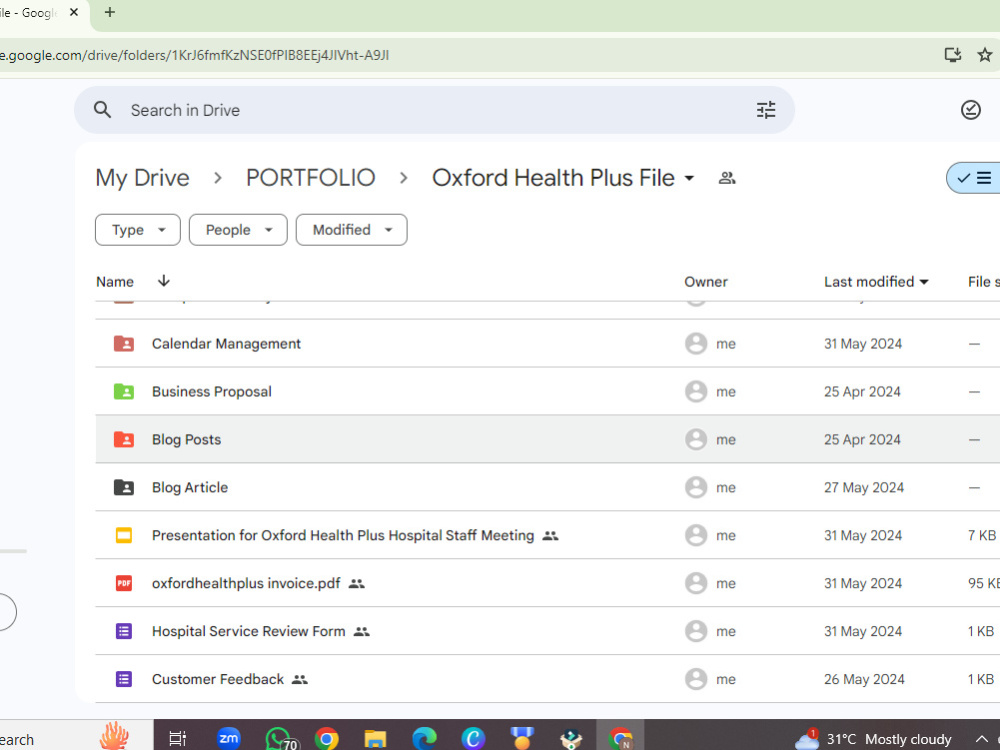This screenshot has height=750, width=1000.
Task: Open Zoom from the taskbar
Action: [228, 739]
